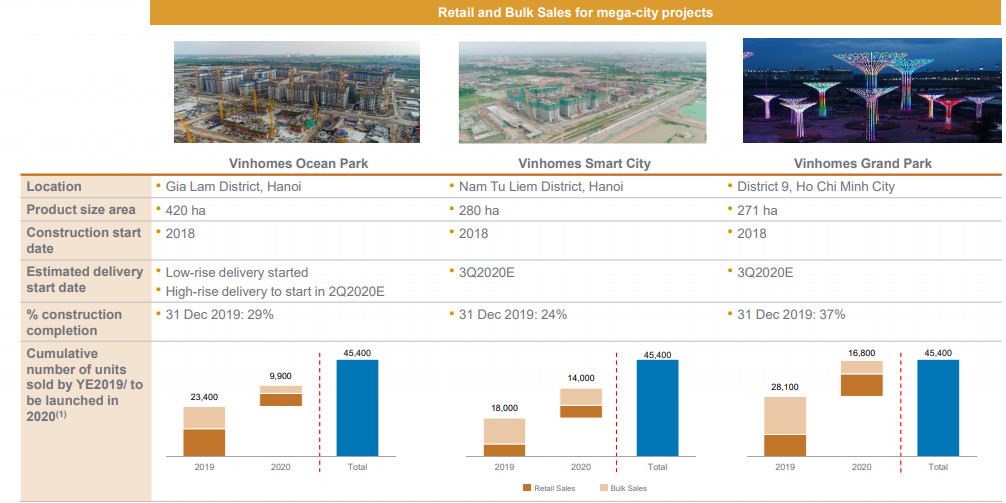Click the 31 Dec 2019: 37% entry
The width and height of the screenshot is (1006, 503).
[791, 315]
